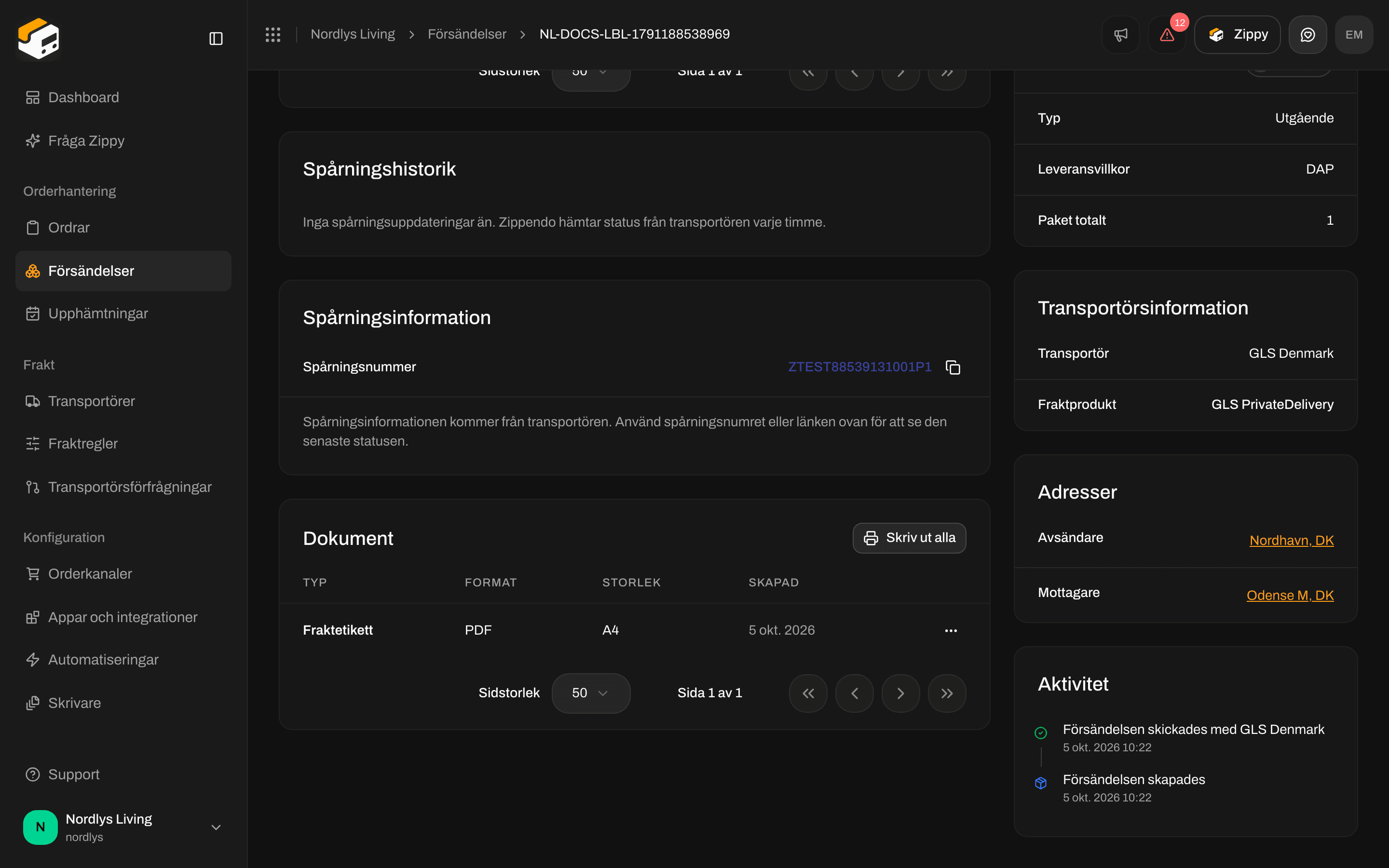Open Skrivare settings
Image resolution: width=1389 pixels, height=868 pixels.
(123, 703)
